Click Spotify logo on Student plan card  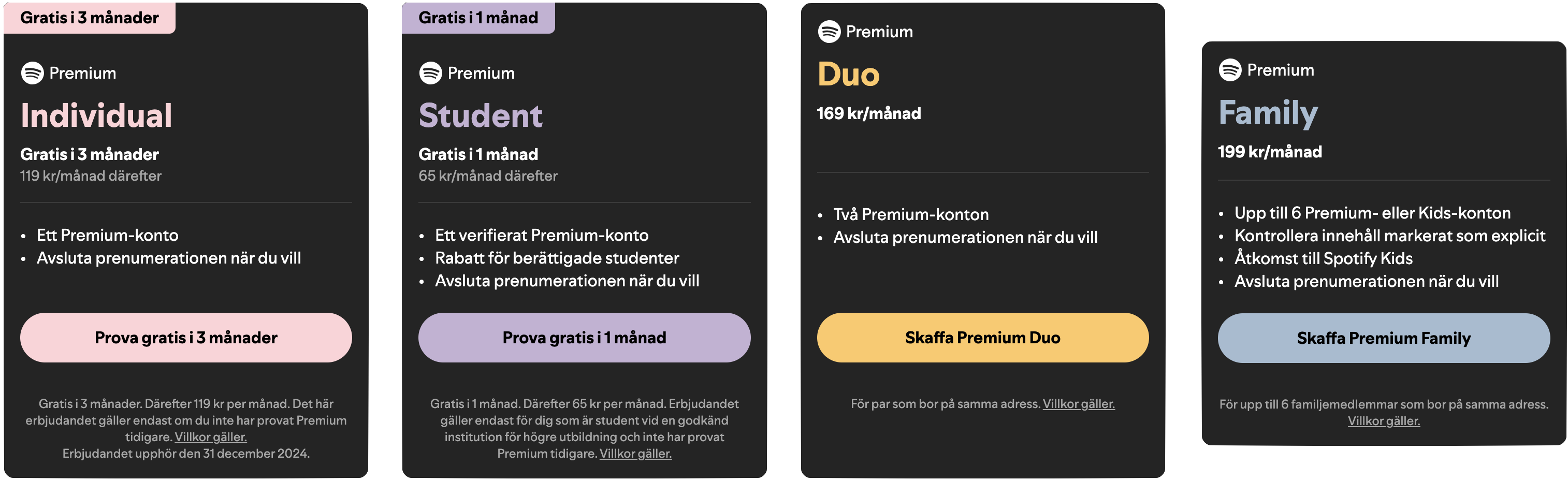click(430, 73)
